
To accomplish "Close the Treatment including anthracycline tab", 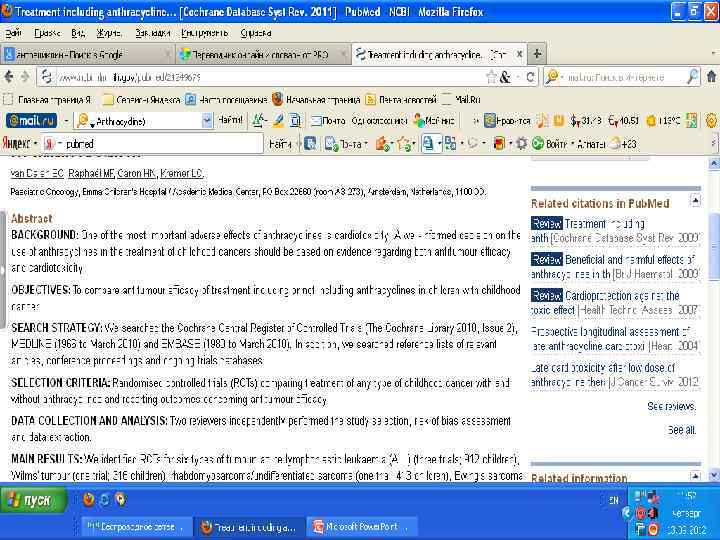I will (x=519, y=54).
